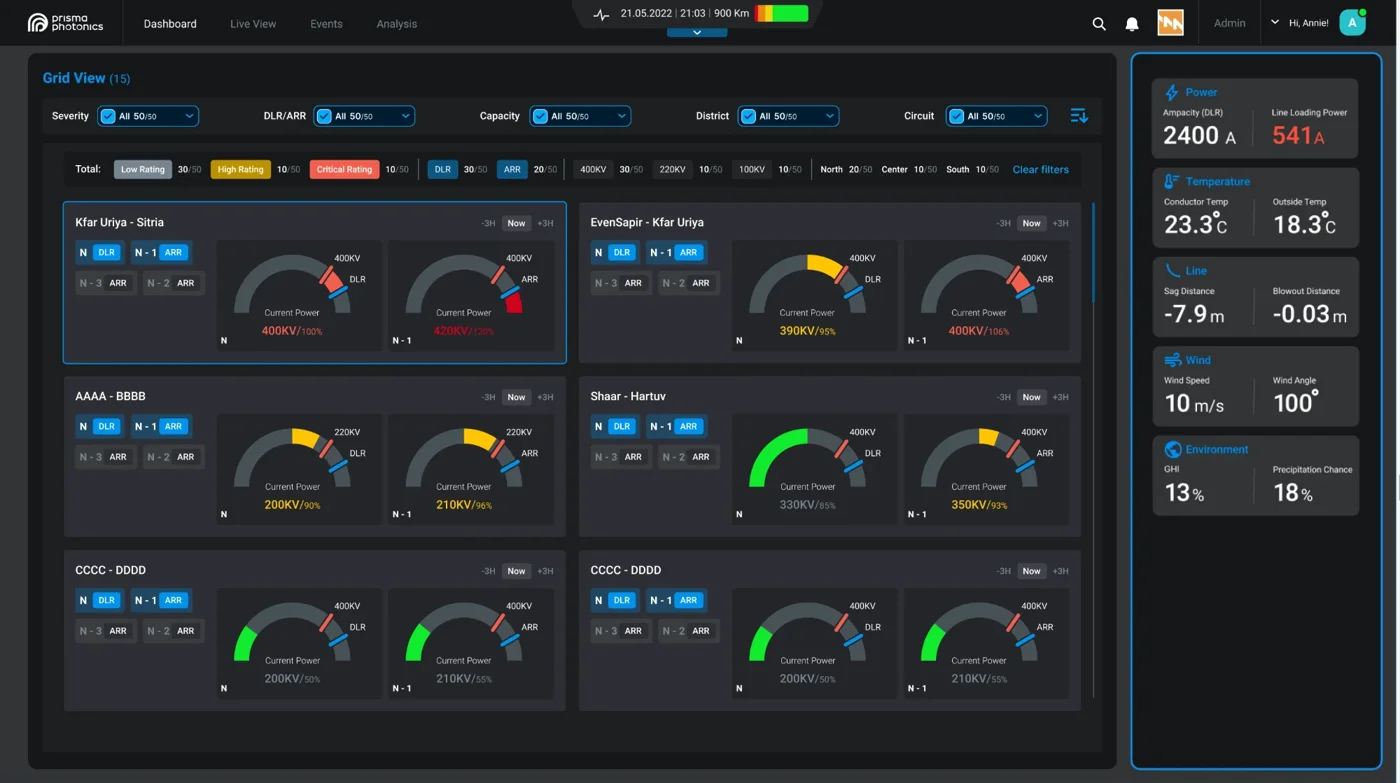Expand the Capacity dropdown arrow
Image resolution: width=1400 pixels, height=783 pixels.
[x=621, y=116]
